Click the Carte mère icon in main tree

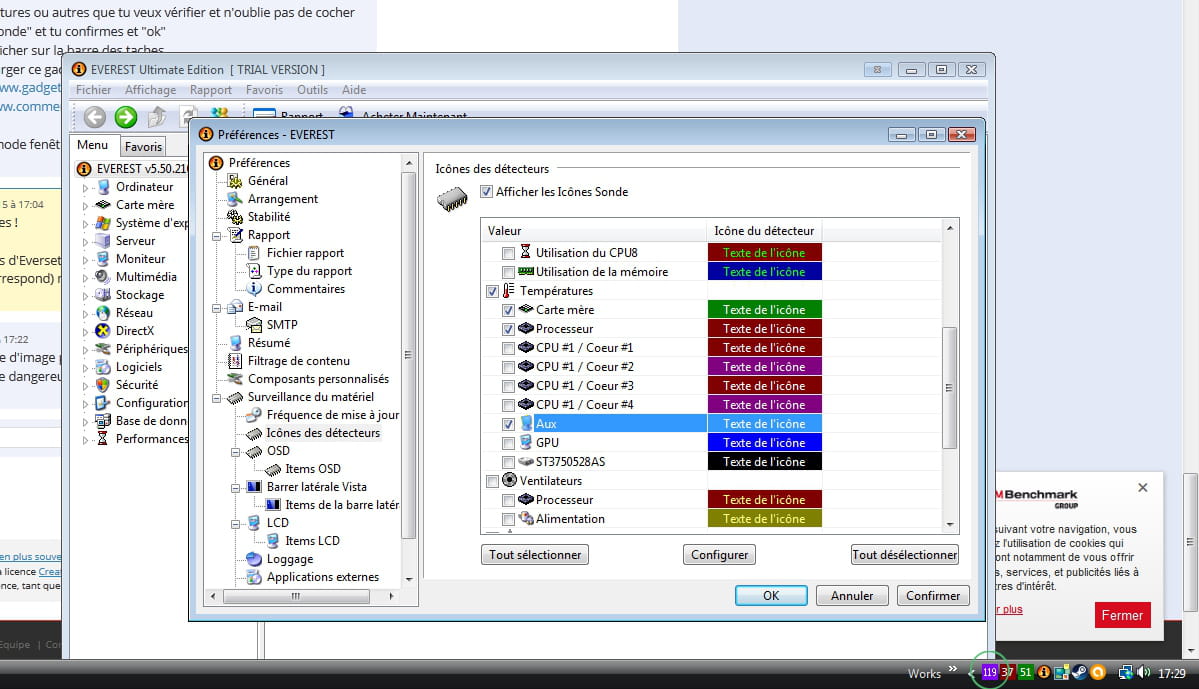pyautogui.click(x=102, y=205)
